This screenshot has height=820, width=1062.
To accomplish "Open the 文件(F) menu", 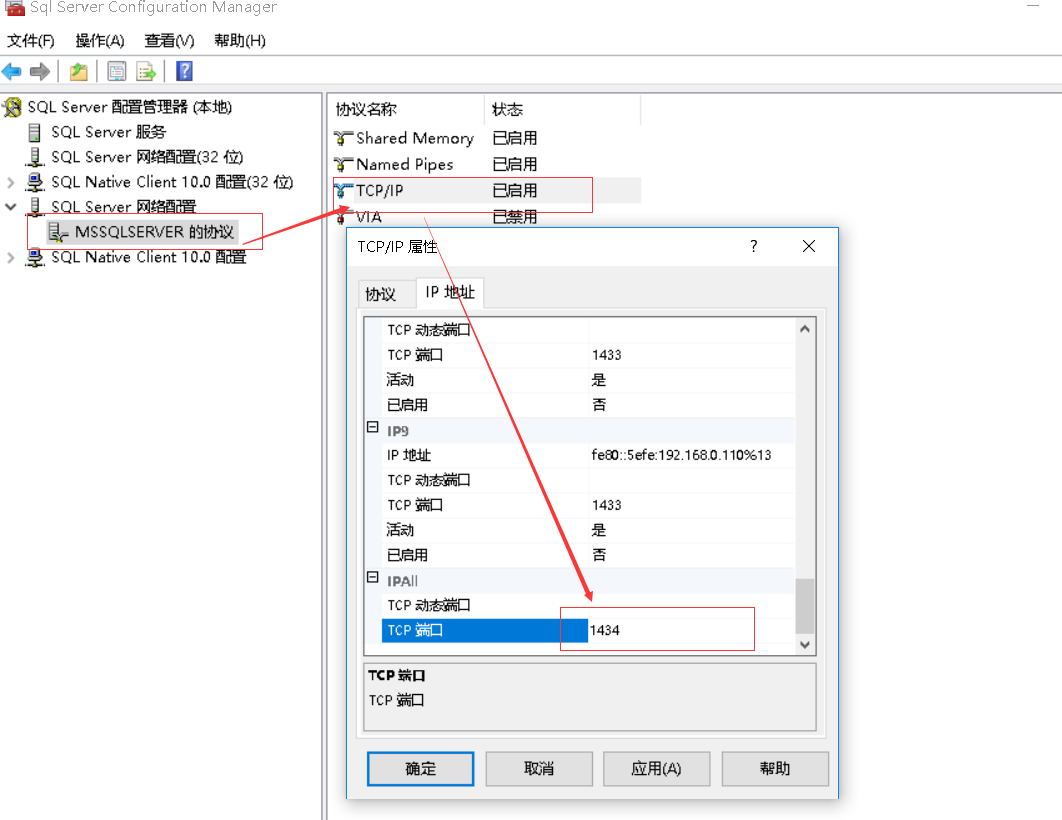I will pos(31,41).
